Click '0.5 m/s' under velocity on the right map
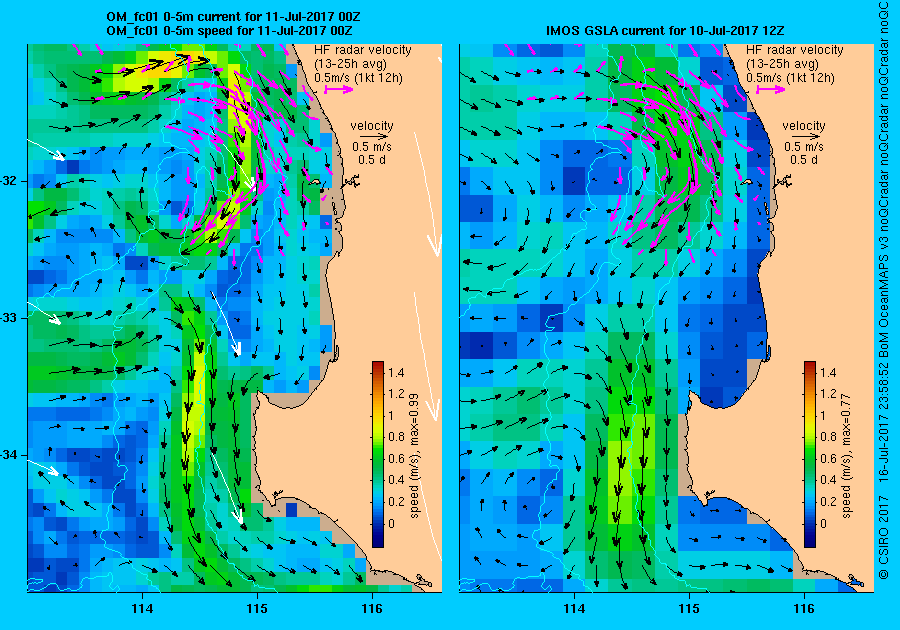900x630 pixels. tap(804, 147)
